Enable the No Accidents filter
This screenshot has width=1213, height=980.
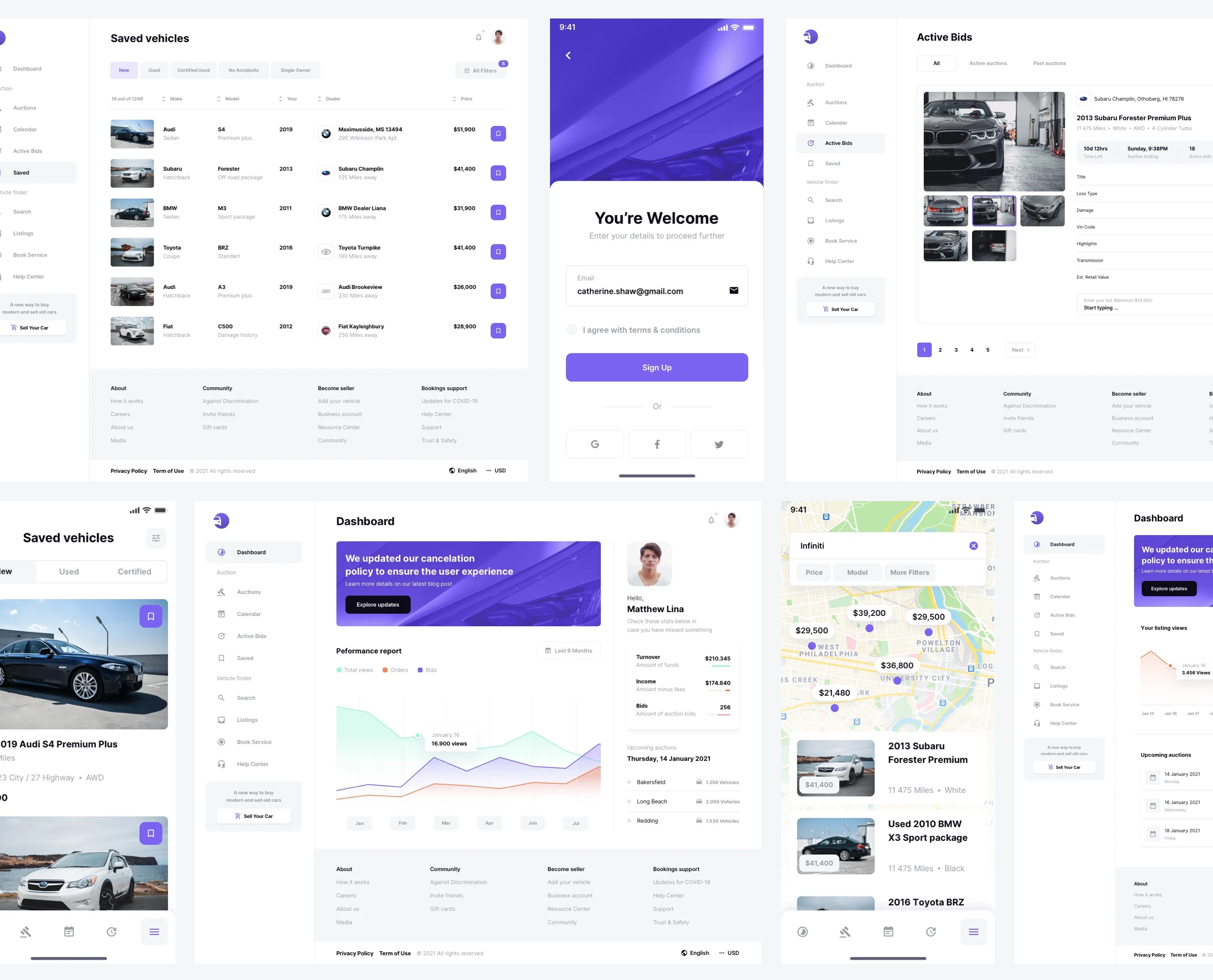[x=243, y=70]
